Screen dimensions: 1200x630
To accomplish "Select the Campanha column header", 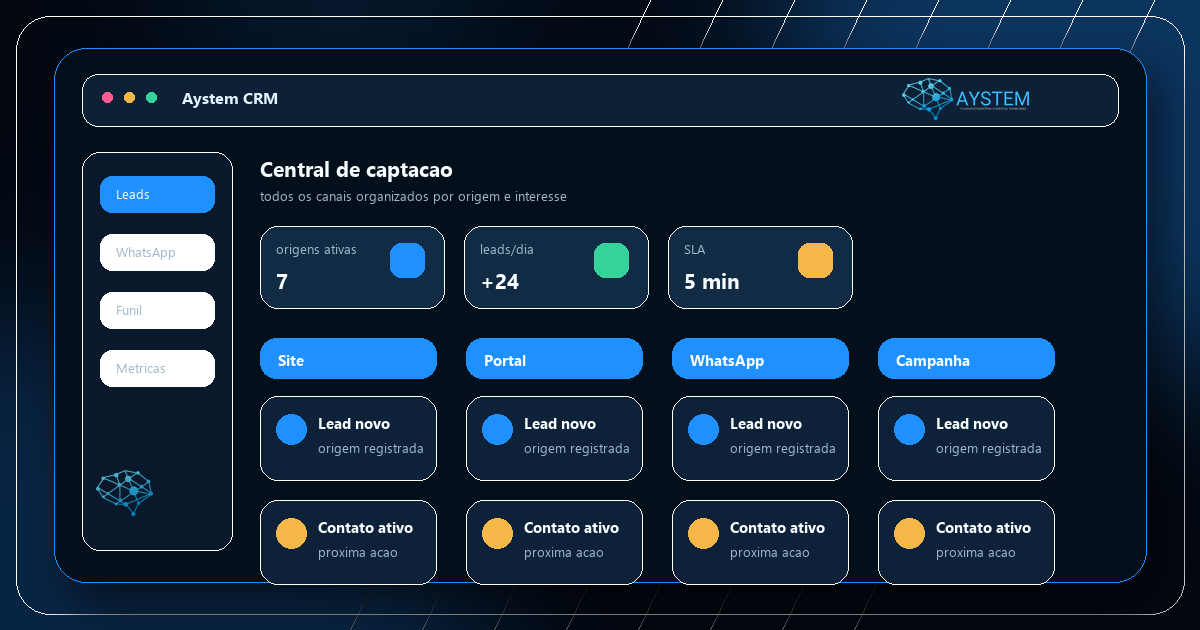I will (x=966, y=358).
